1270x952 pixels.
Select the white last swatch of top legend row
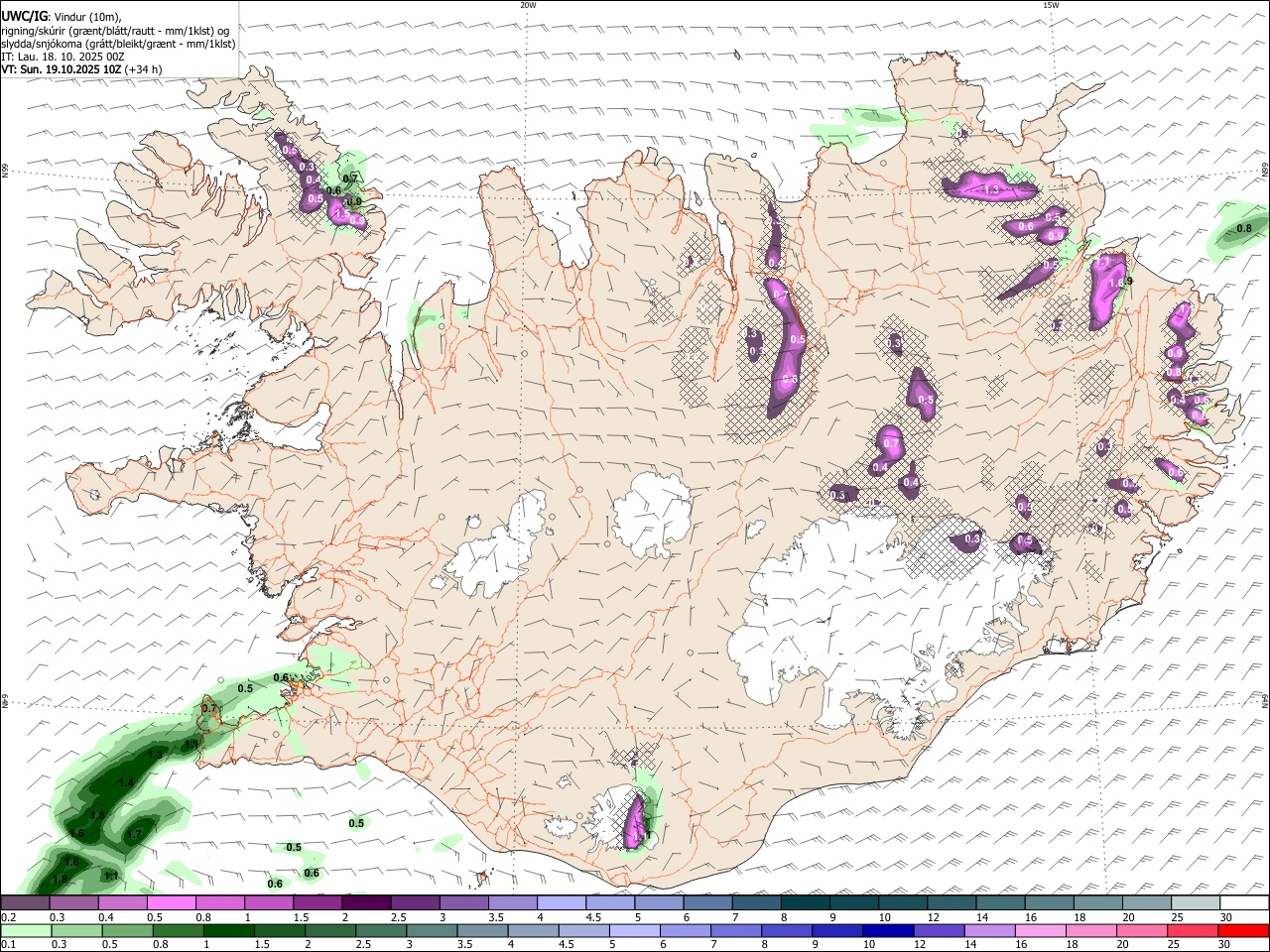[x=1244, y=902]
